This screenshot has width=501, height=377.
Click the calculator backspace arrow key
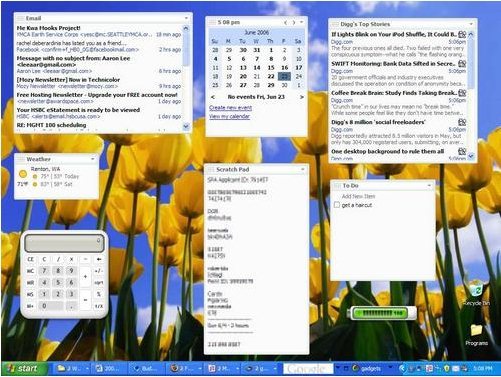[x=99, y=259]
